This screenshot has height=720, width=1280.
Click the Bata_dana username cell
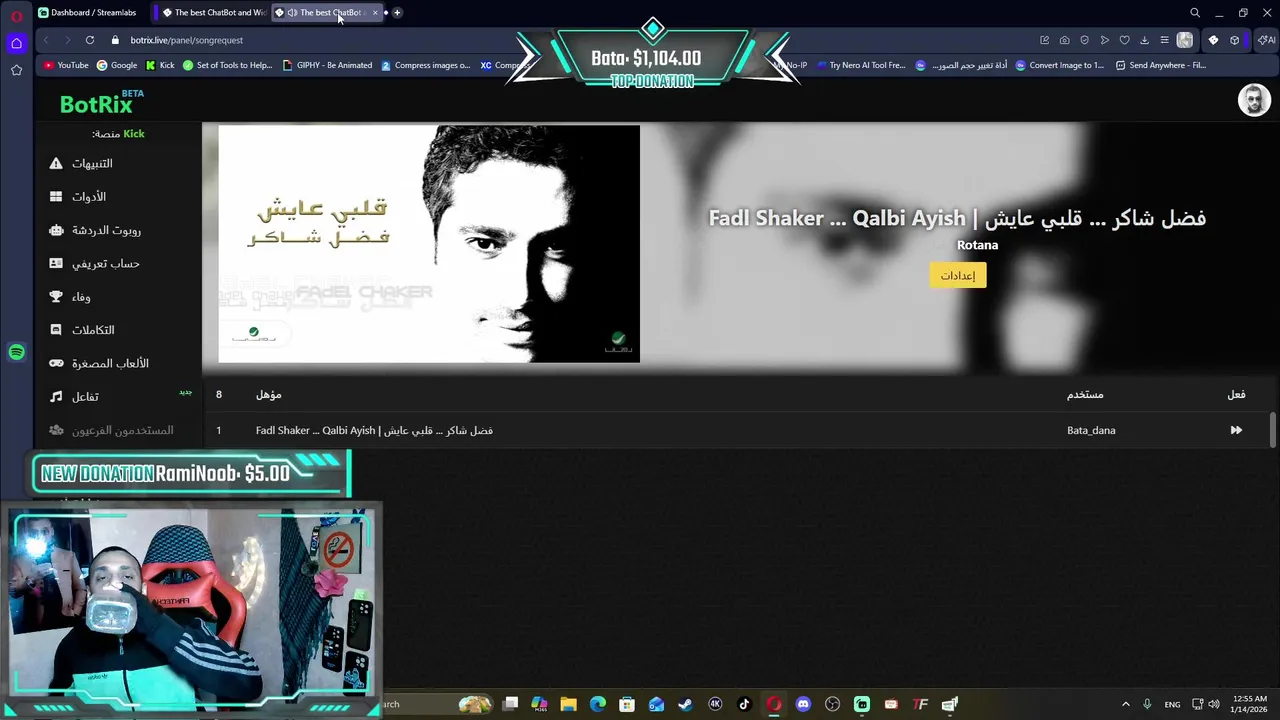(1091, 430)
